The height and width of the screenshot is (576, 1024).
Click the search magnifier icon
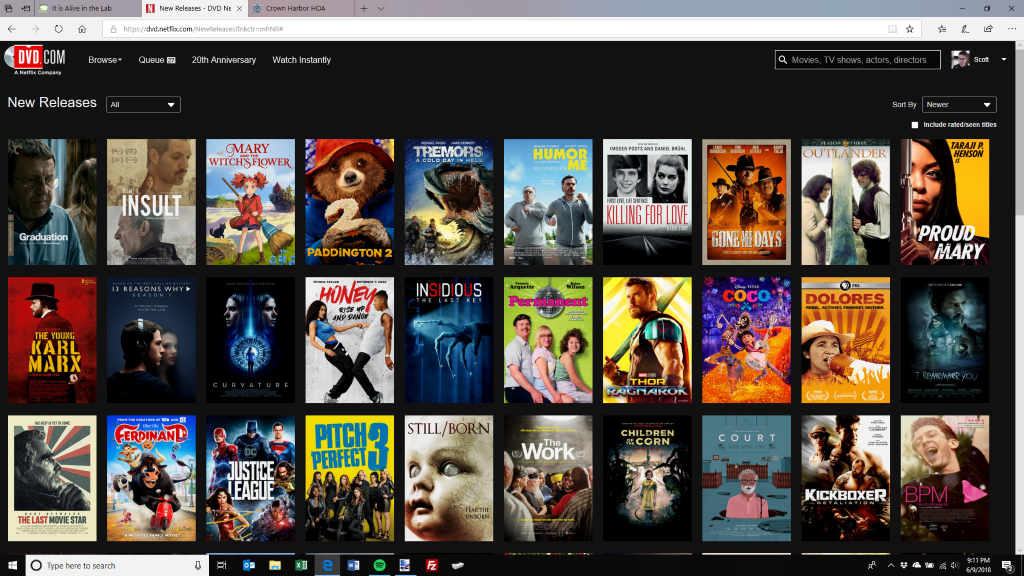click(783, 59)
